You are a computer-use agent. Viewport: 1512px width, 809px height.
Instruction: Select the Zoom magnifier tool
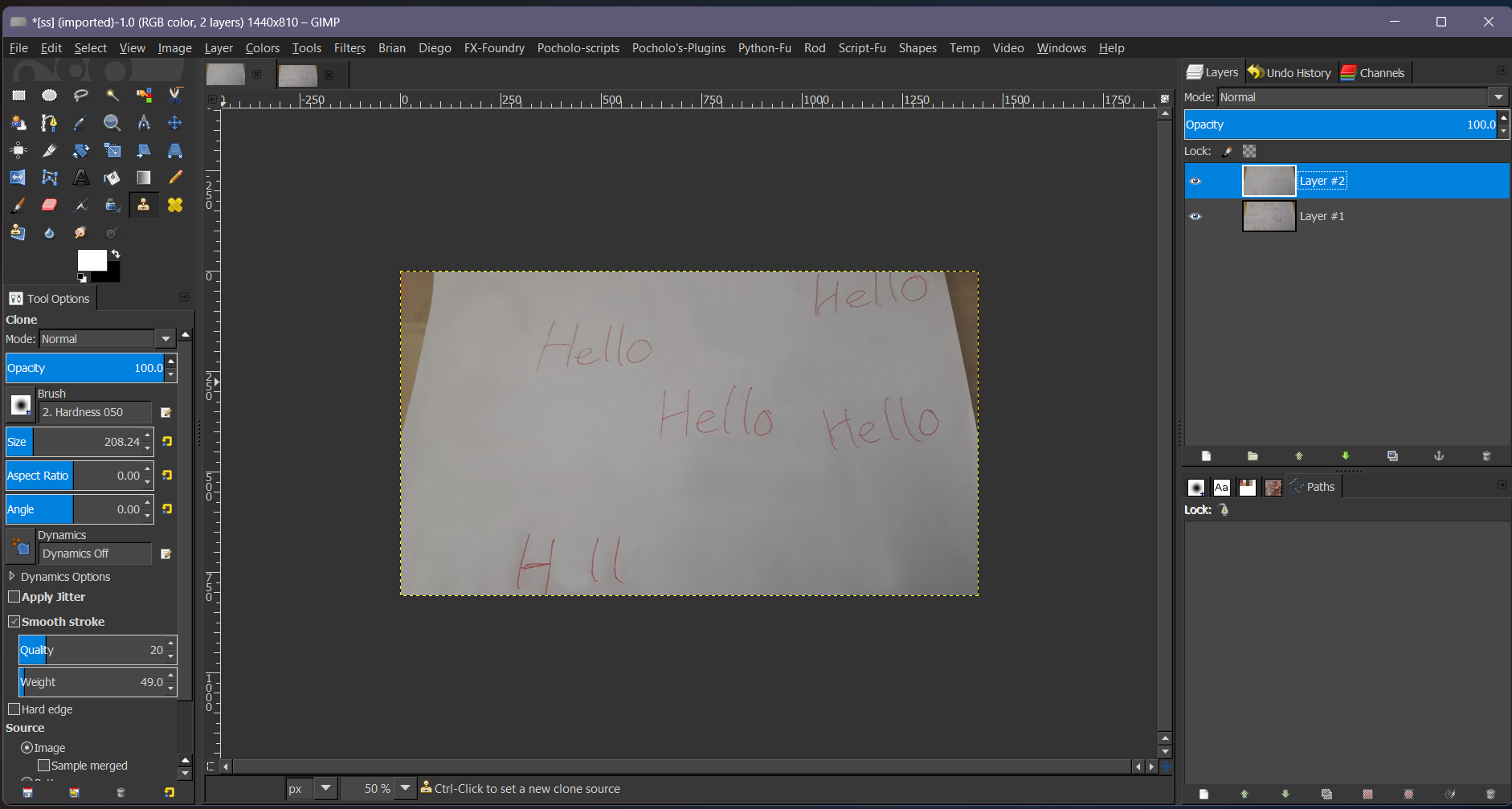click(x=112, y=123)
